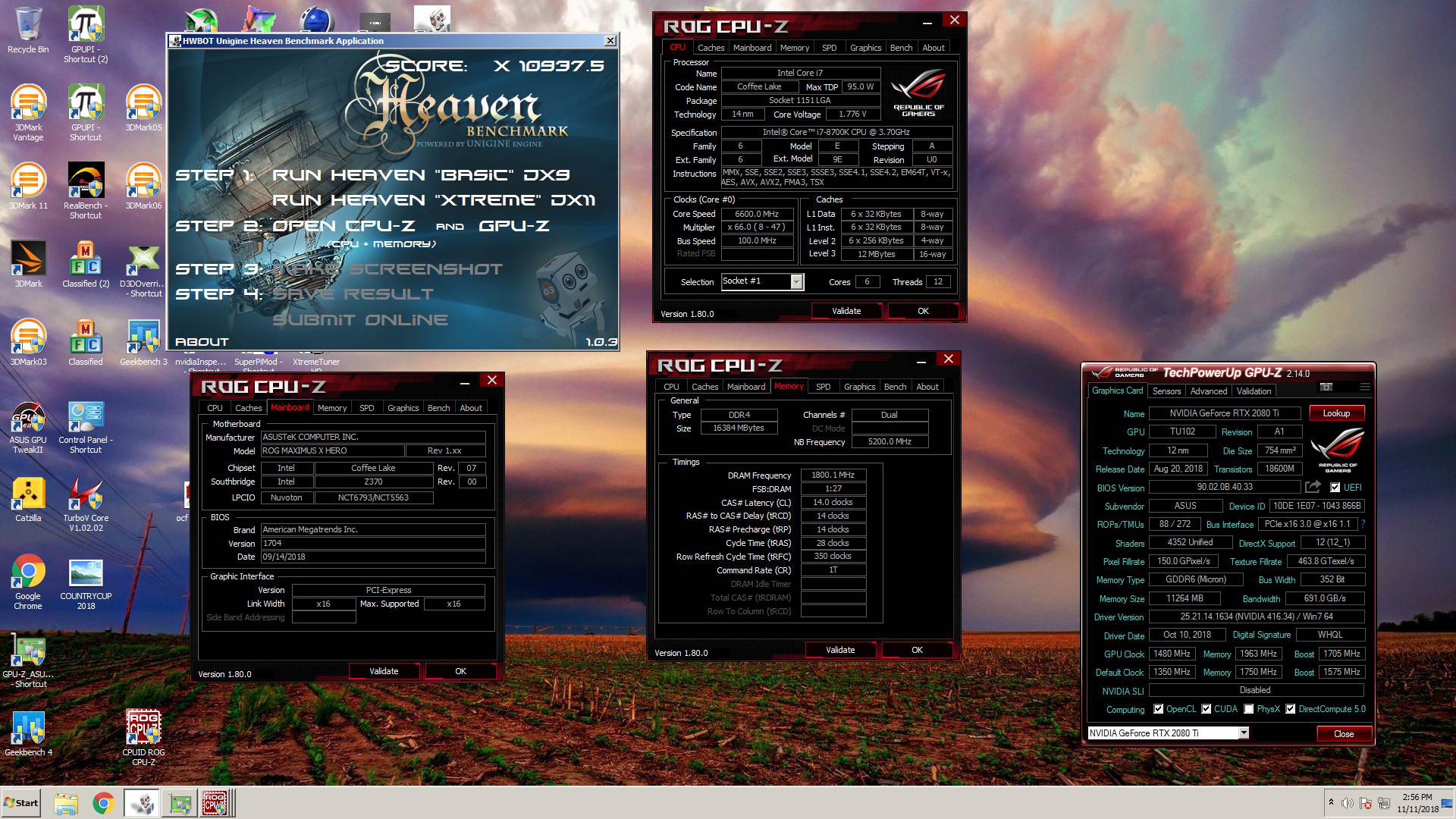Click the volume icon in system tray
This screenshot has width=1456, height=819.
coord(1347,803)
